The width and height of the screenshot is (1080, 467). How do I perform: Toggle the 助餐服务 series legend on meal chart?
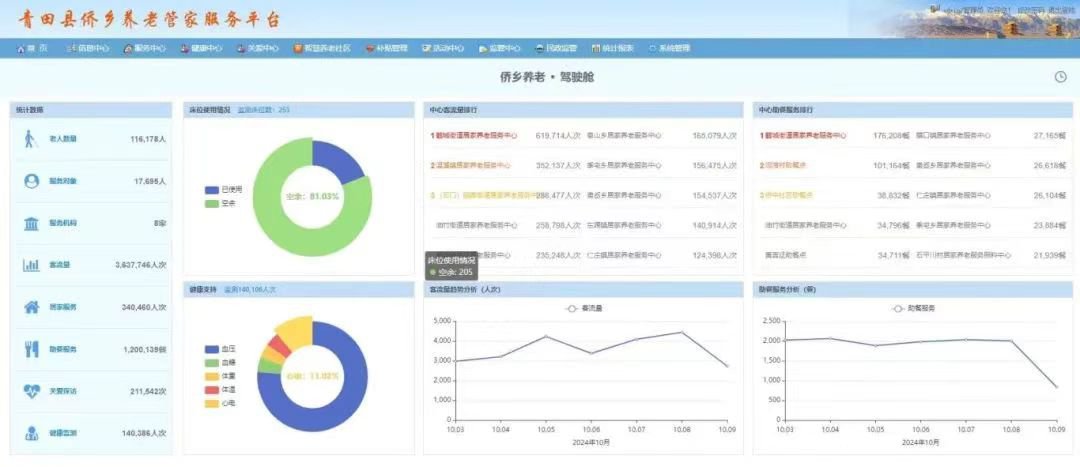click(913, 309)
